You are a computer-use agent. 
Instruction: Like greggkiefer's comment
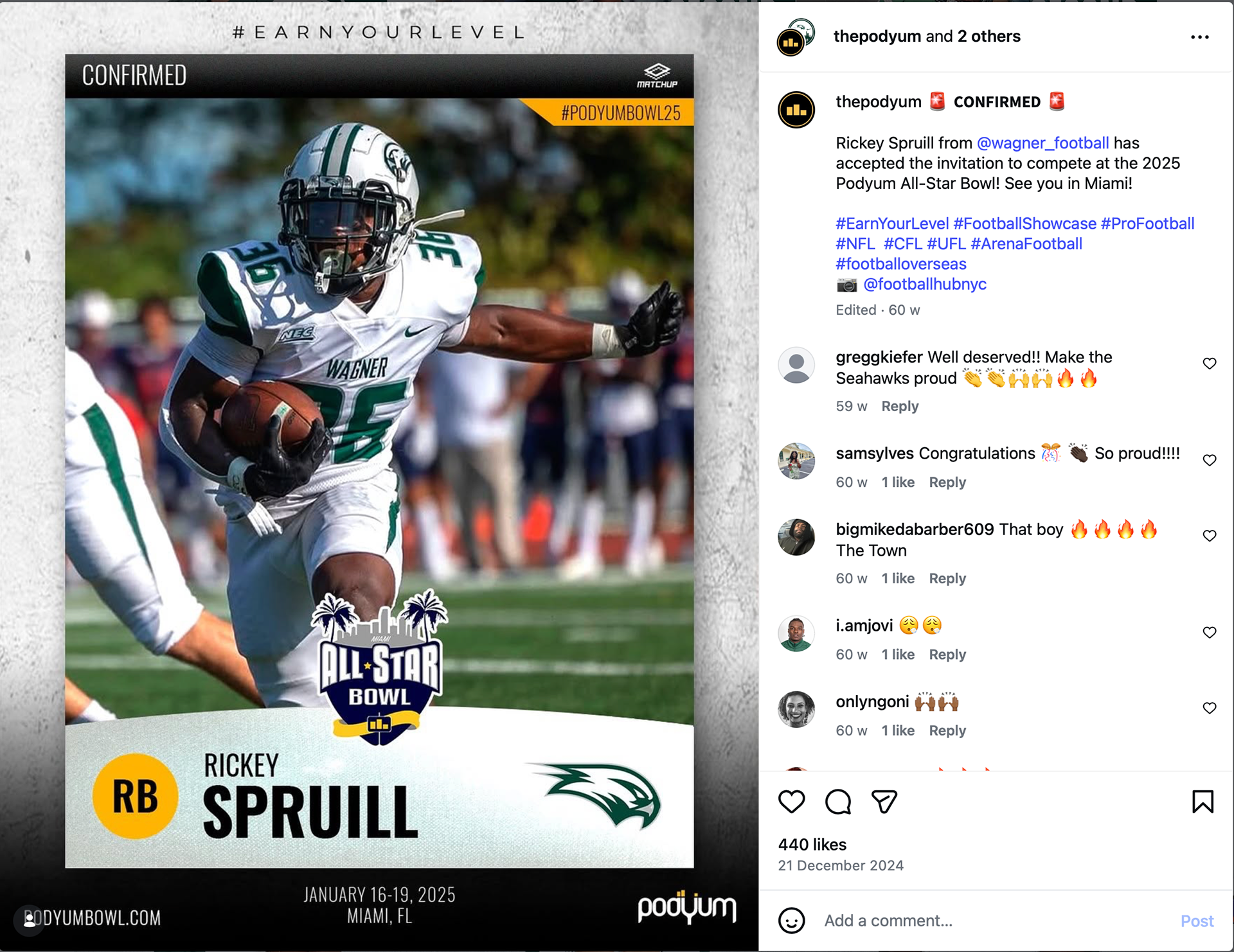[x=1210, y=364]
